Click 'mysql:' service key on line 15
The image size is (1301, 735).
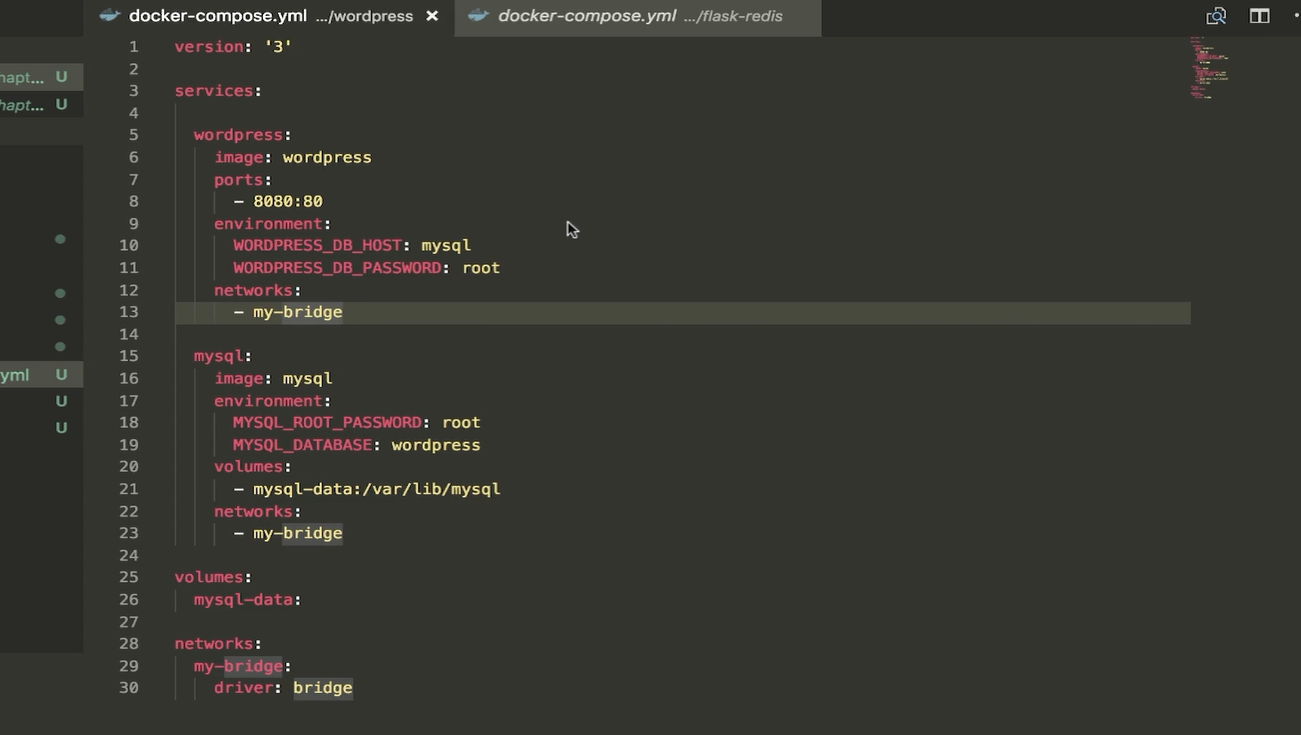coord(223,356)
